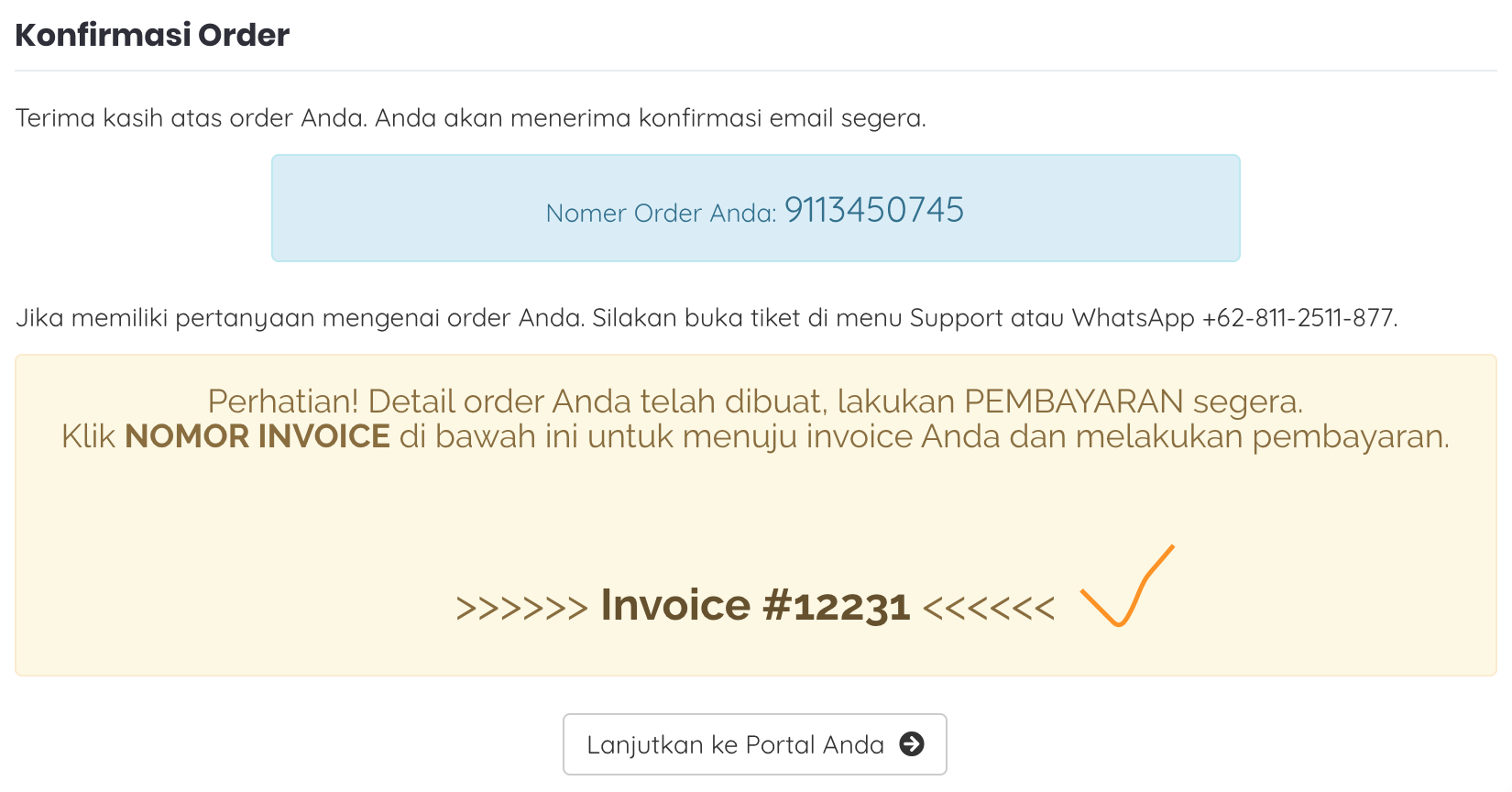Click the orange checkmark beside the invoice

point(1127,587)
